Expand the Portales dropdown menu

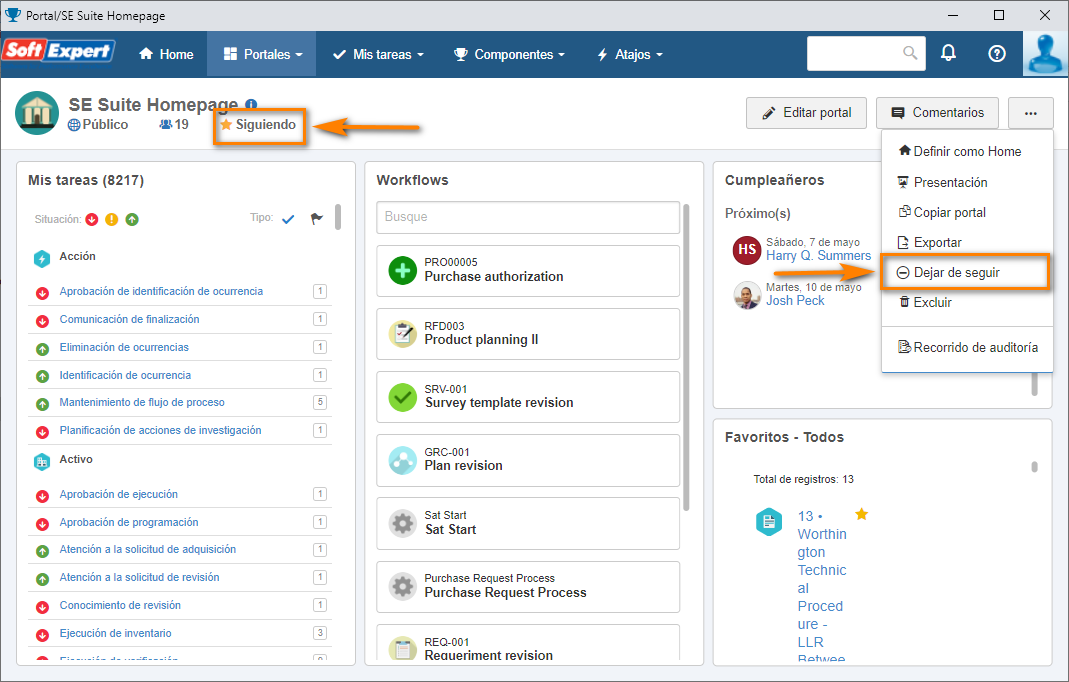click(x=262, y=54)
